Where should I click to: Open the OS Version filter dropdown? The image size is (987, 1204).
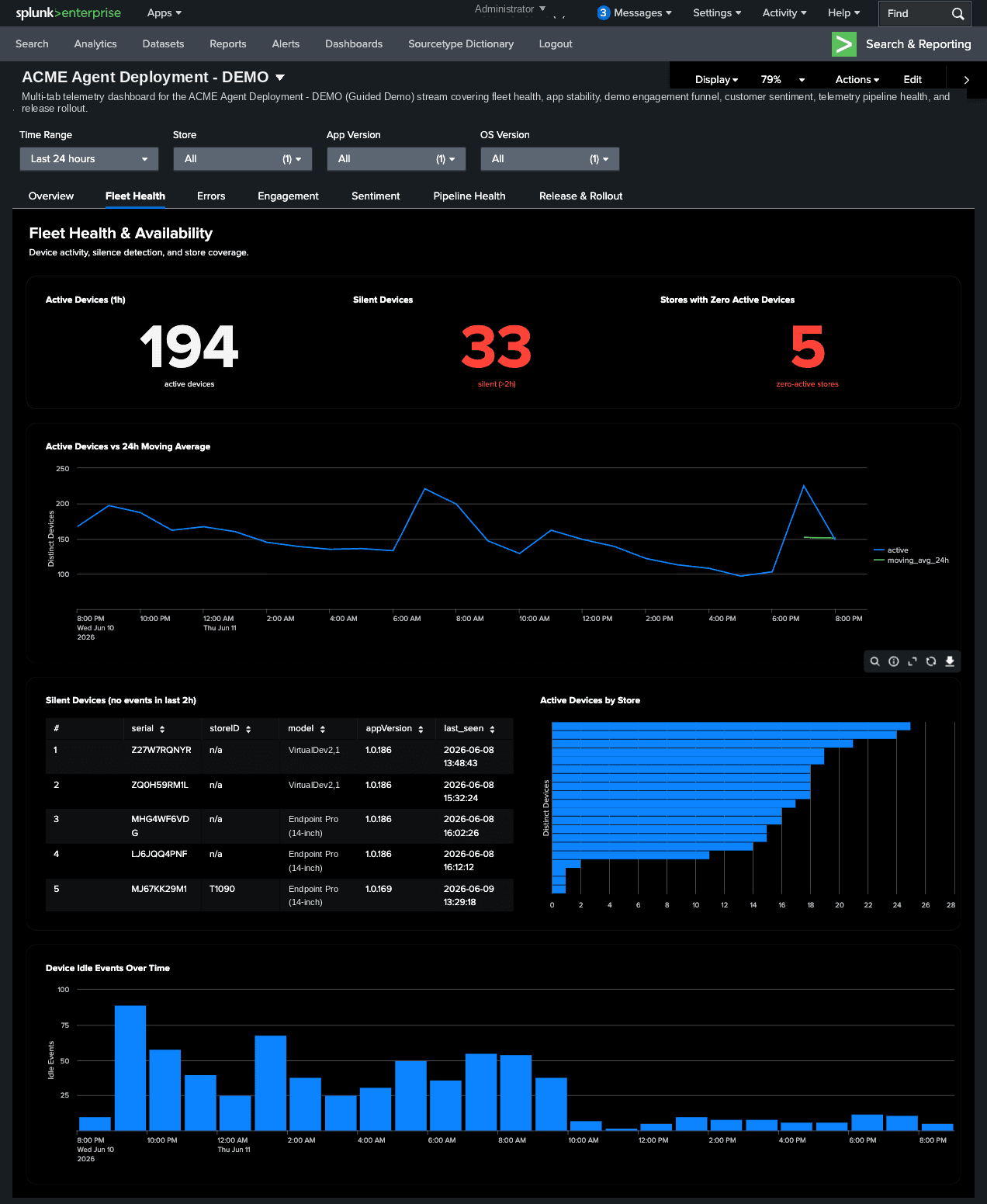550,159
